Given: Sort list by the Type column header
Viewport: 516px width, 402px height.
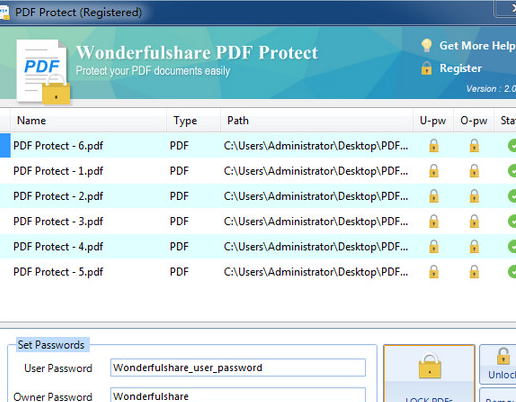Looking at the screenshot, I should click(193, 120).
